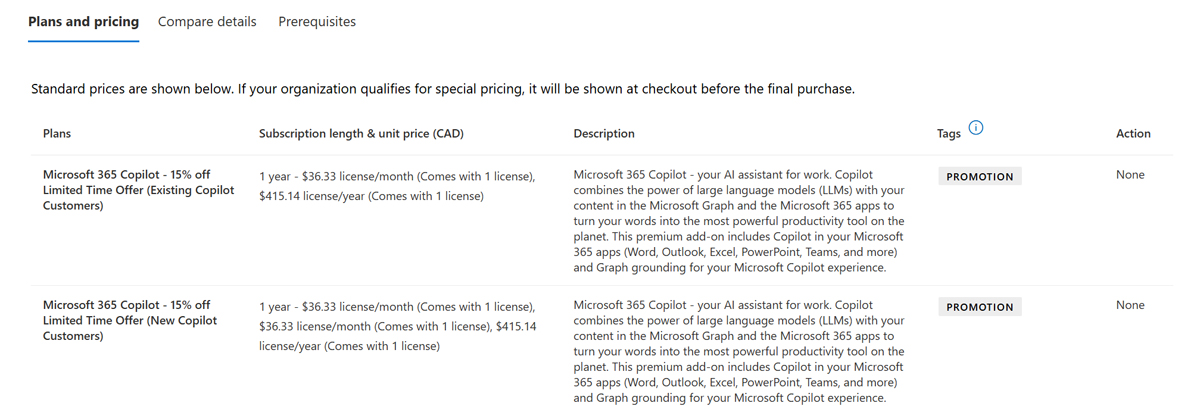Image resolution: width=1200 pixels, height=406 pixels.
Task: Click the Plans column header
Action: coord(57,134)
